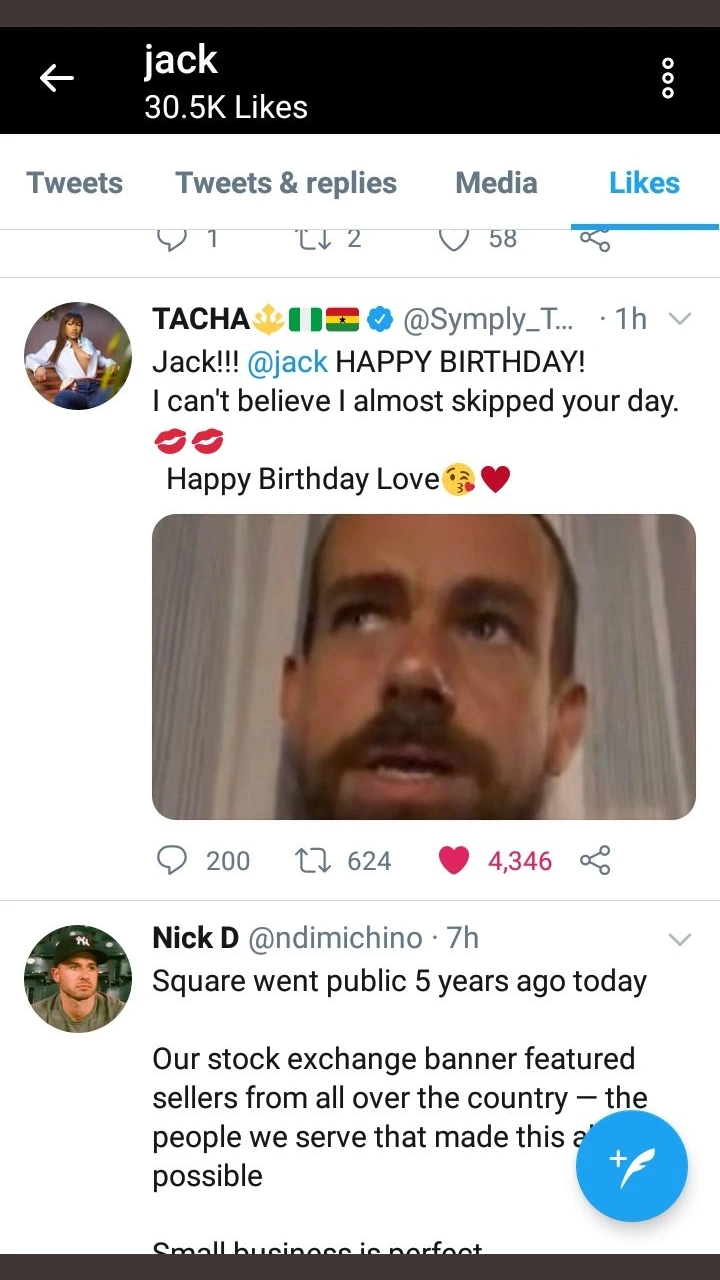Expand options chevron on TACHA's tweet

click(680, 319)
